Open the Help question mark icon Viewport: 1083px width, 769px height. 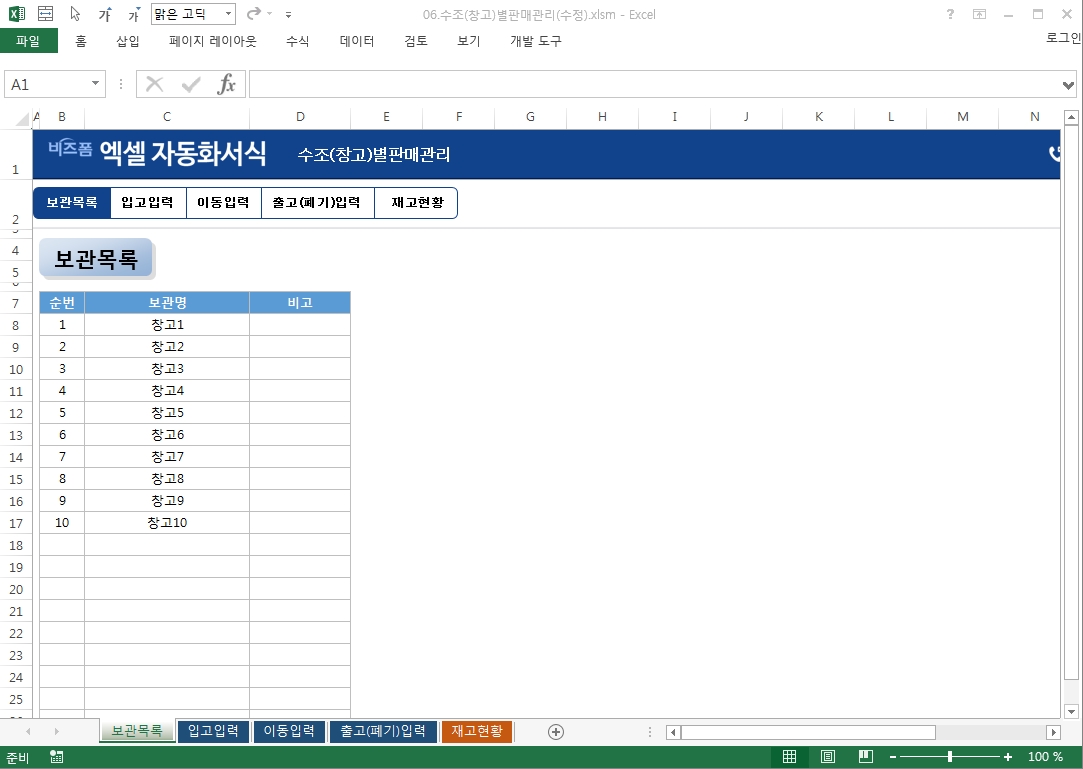pos(951,14)
